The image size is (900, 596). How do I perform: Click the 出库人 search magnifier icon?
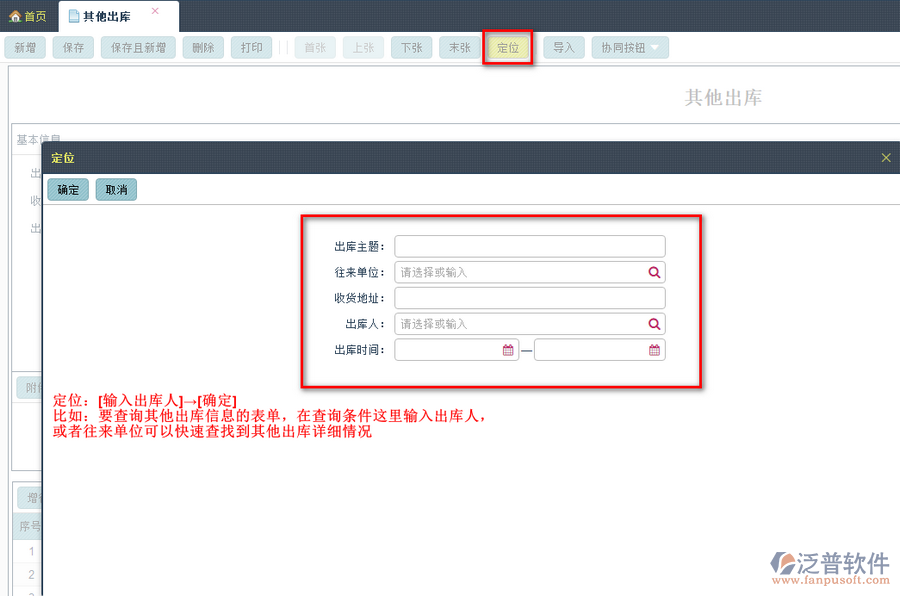(654, 324)
